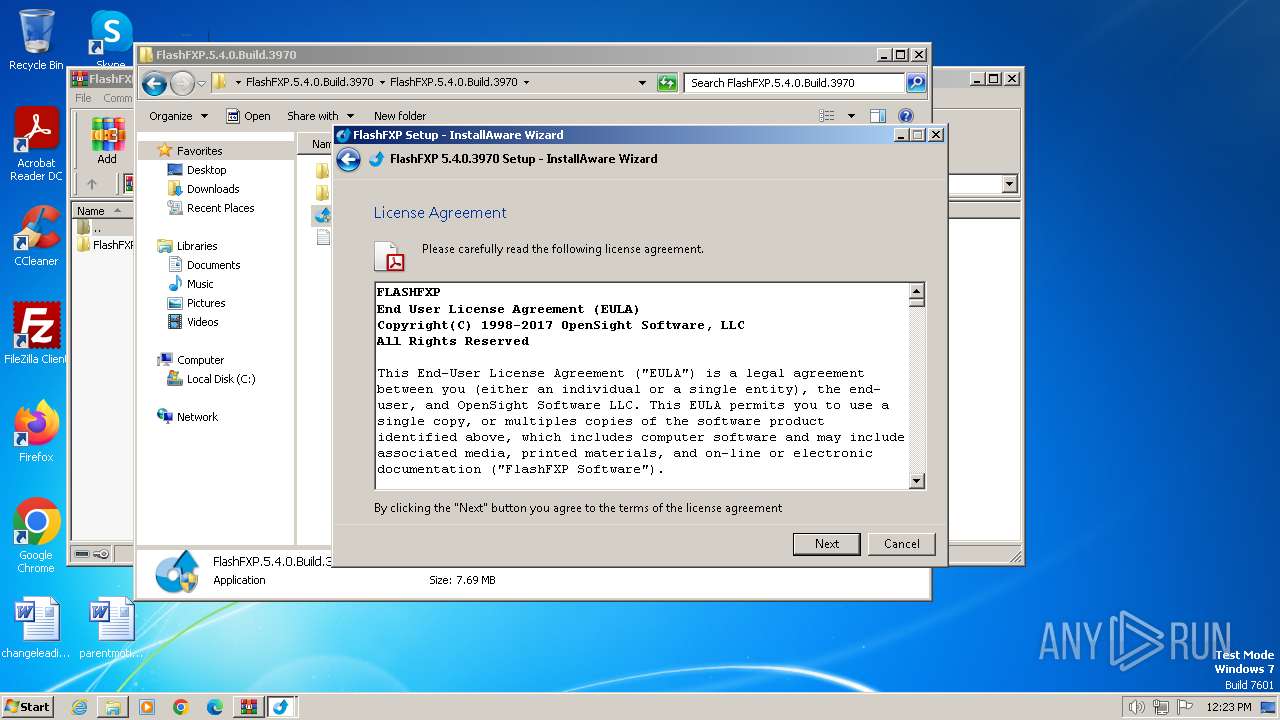
Task: Open the Videos library
Action: (x=202, y=322)
